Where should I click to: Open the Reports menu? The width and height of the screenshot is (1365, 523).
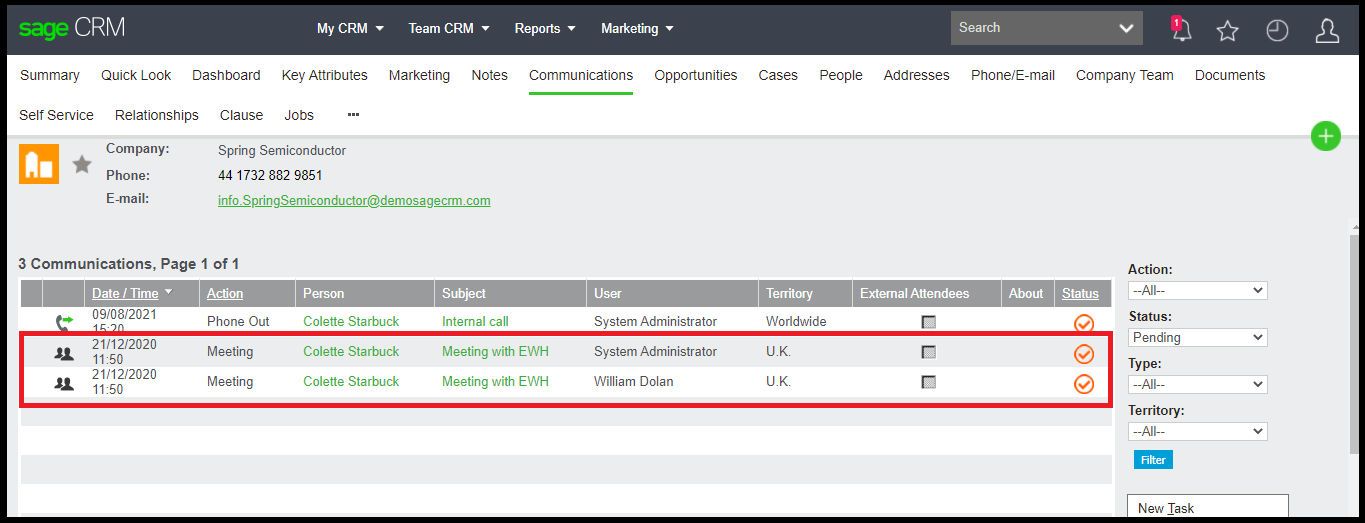coord(545,28)
